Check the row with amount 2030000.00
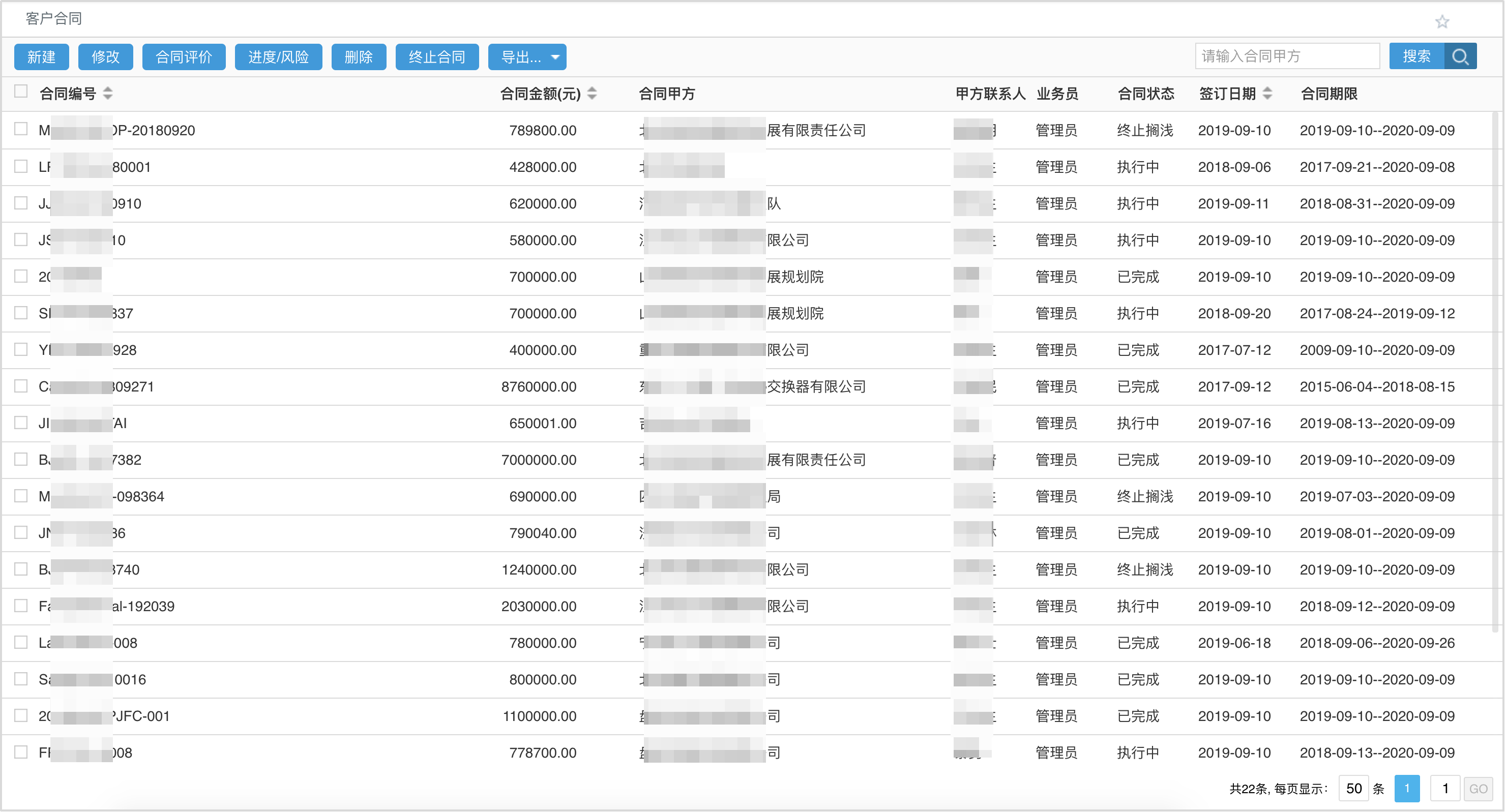The width and height of the screenshot is (1506, 812). [21, 606]
